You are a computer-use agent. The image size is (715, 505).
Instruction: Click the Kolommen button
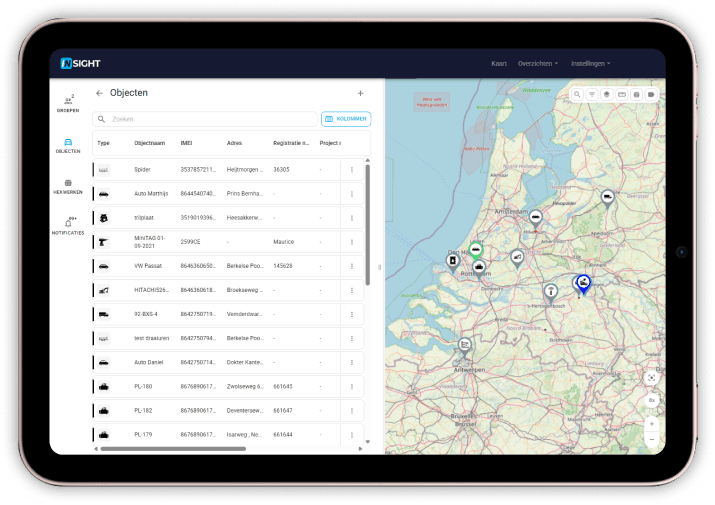coord(346,118)
